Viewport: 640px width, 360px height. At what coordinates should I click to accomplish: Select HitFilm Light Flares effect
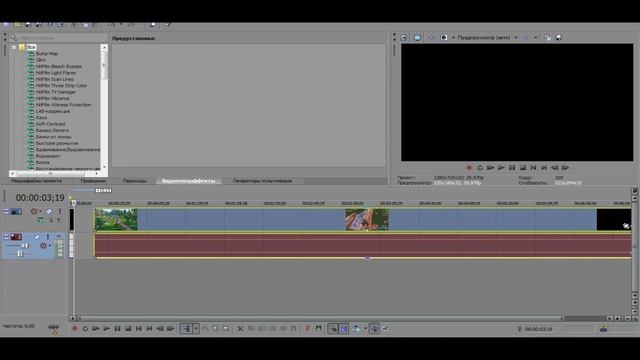tap(56, 73)
